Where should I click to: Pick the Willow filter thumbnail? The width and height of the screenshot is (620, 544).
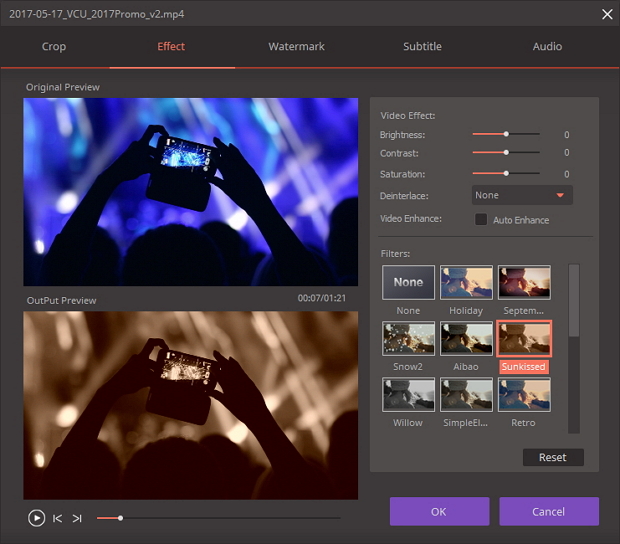pyautogui.click(x=408, y=394)
